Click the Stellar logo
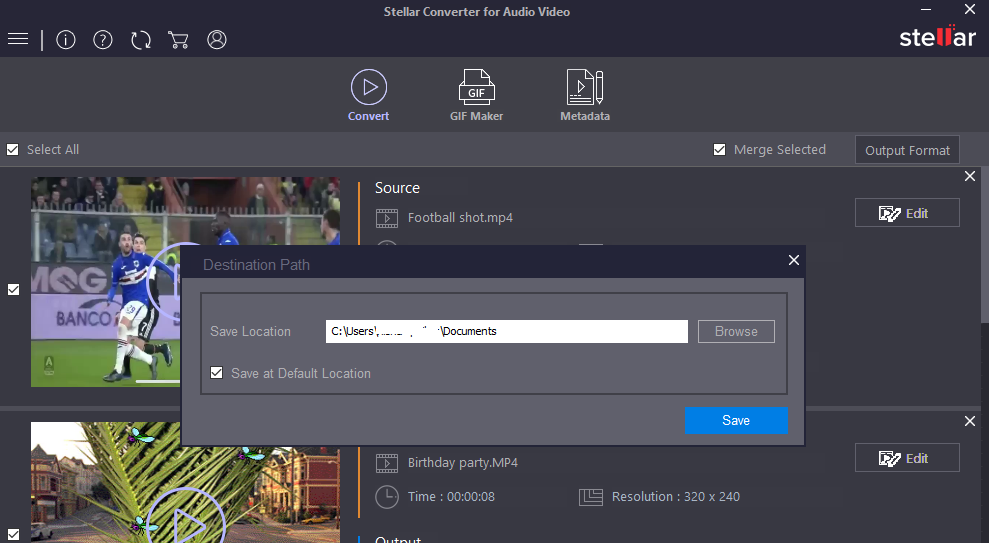The image size is (989, 543). pyautogui.click(x=937, y=37)
